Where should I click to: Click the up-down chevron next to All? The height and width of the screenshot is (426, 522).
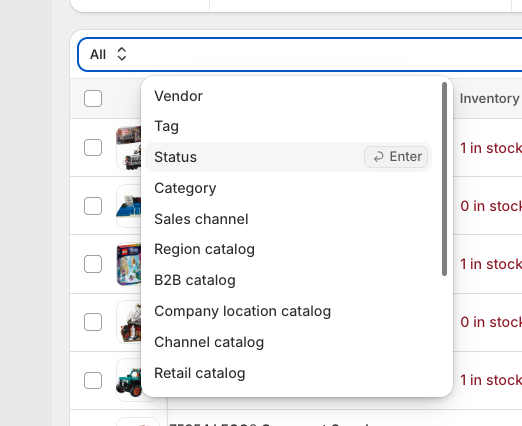click(x=122, y=54)
